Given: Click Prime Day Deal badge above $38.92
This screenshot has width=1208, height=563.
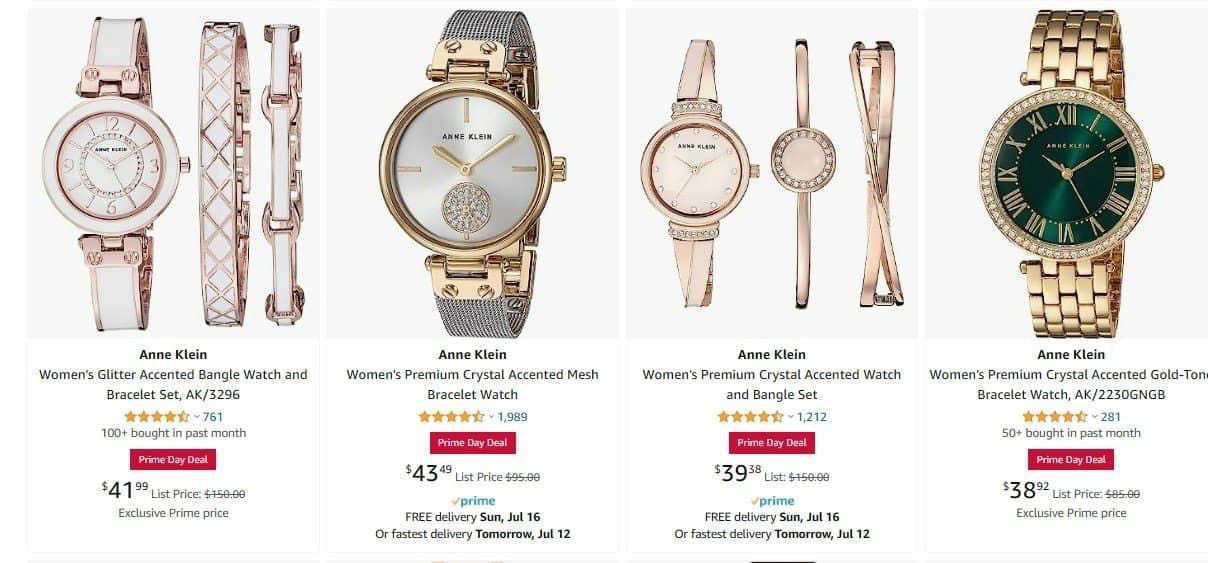Looking at the screenshot, I should point(1071,460).
